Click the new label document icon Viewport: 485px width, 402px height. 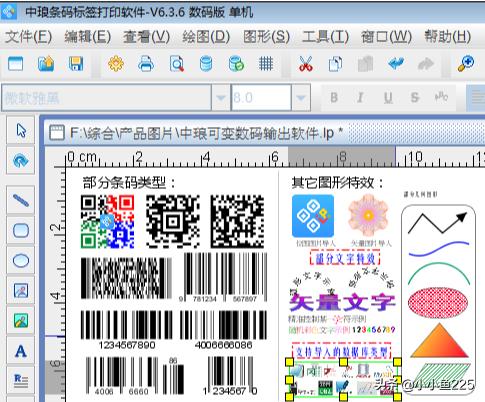click(15, 64)
